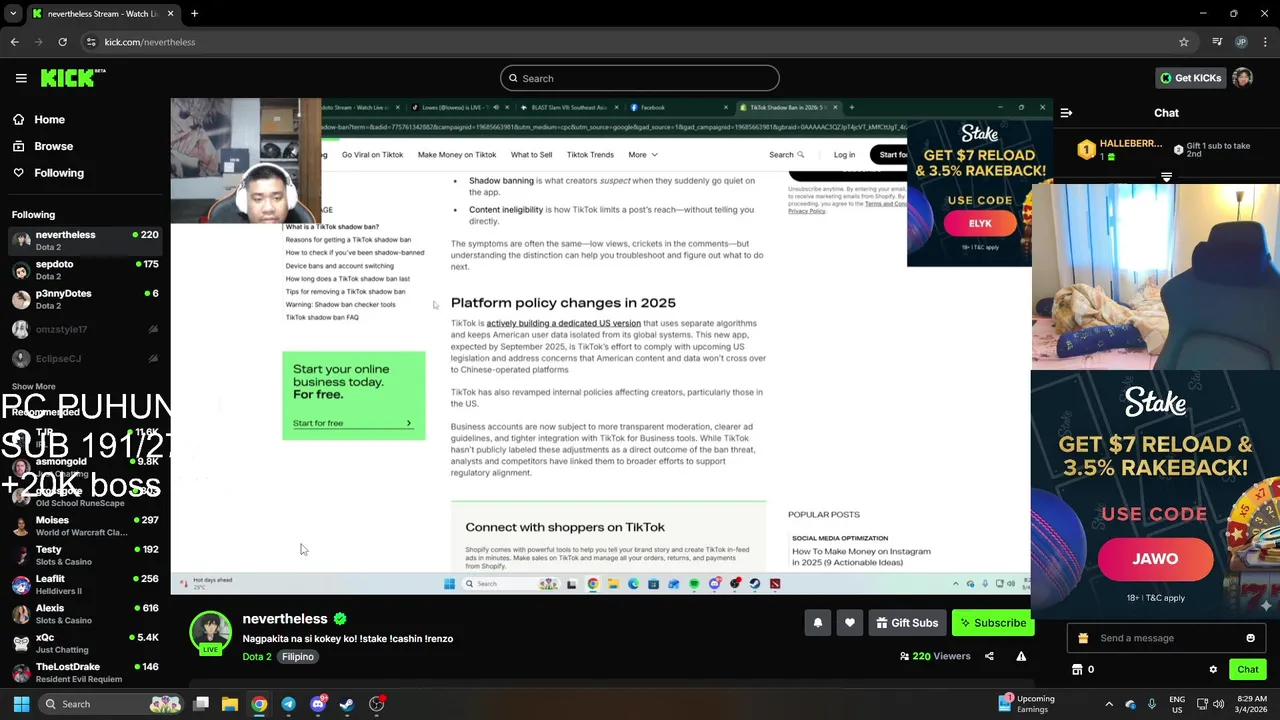Image resolution: width=1280 pixels, height=720 pixels.
Task: Show hidden system tray icons
Action: pyautogui.click(x=1109, y=704)
